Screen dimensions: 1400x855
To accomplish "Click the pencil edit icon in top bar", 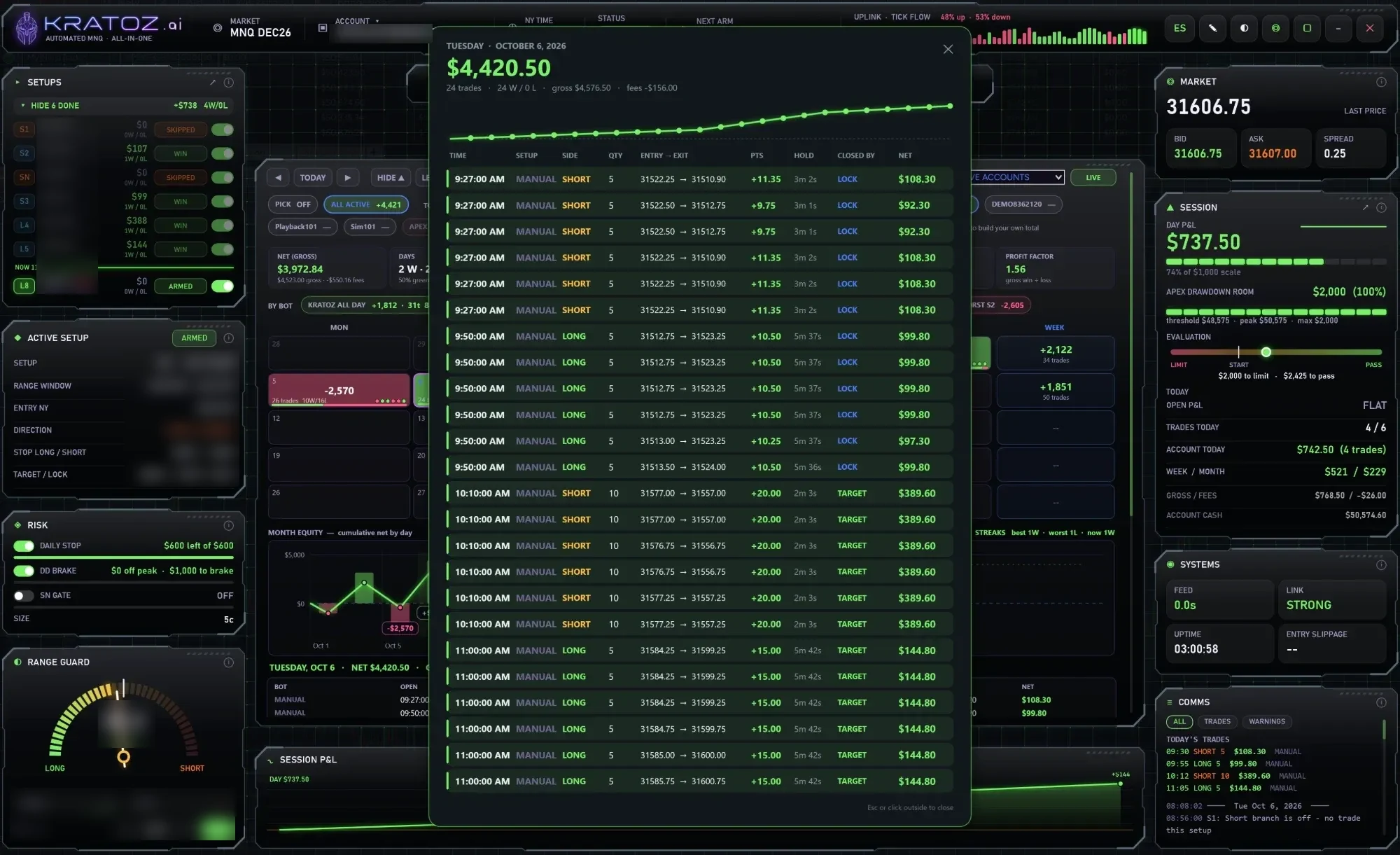I will coord(1212,28).
